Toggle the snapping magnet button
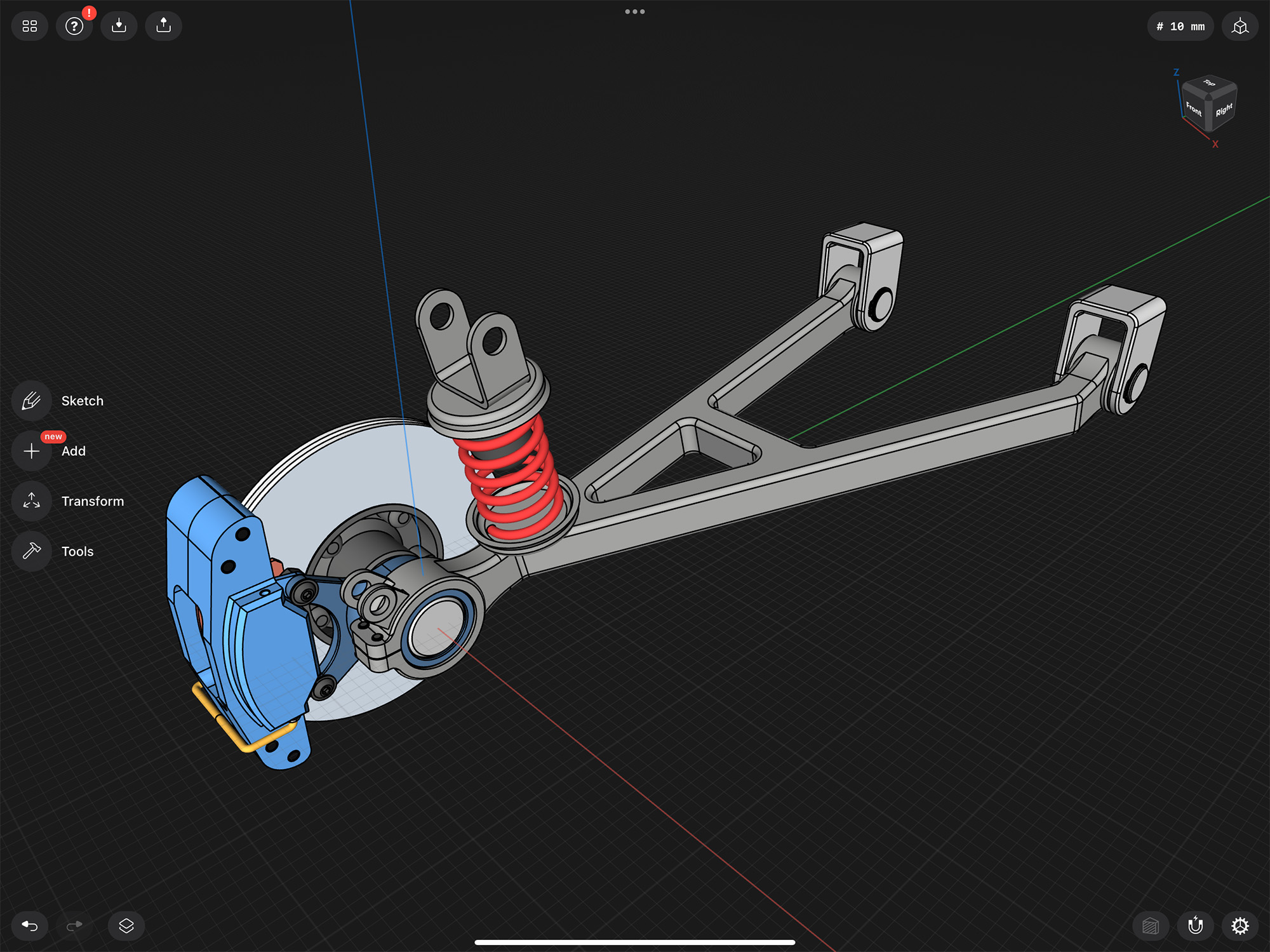The image size is (1270, 952). coord(1195,925)
